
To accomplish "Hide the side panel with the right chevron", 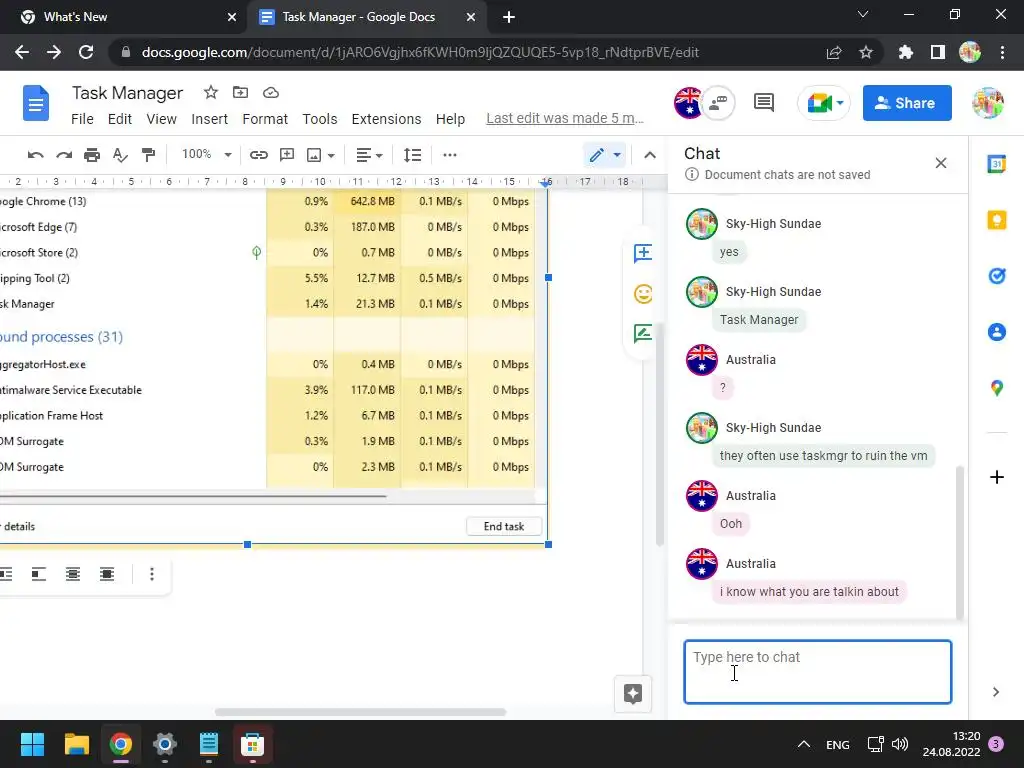I will coord(996,692).
